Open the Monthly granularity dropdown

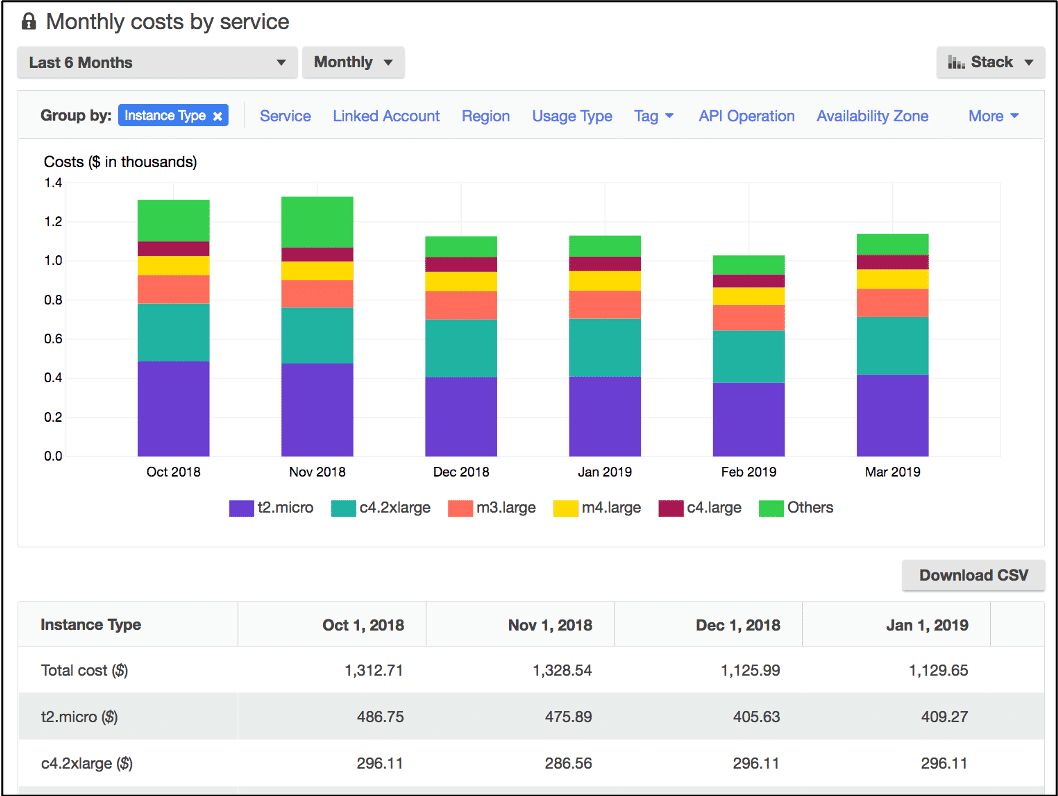pos(353,62)
